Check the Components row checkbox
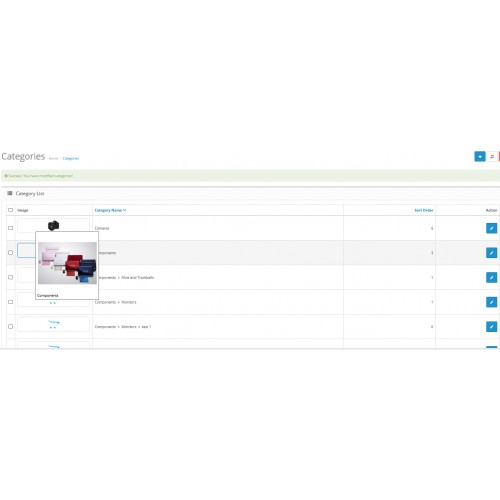The width and height of the screenshot is (500, 500). click(x=10, y=253)
